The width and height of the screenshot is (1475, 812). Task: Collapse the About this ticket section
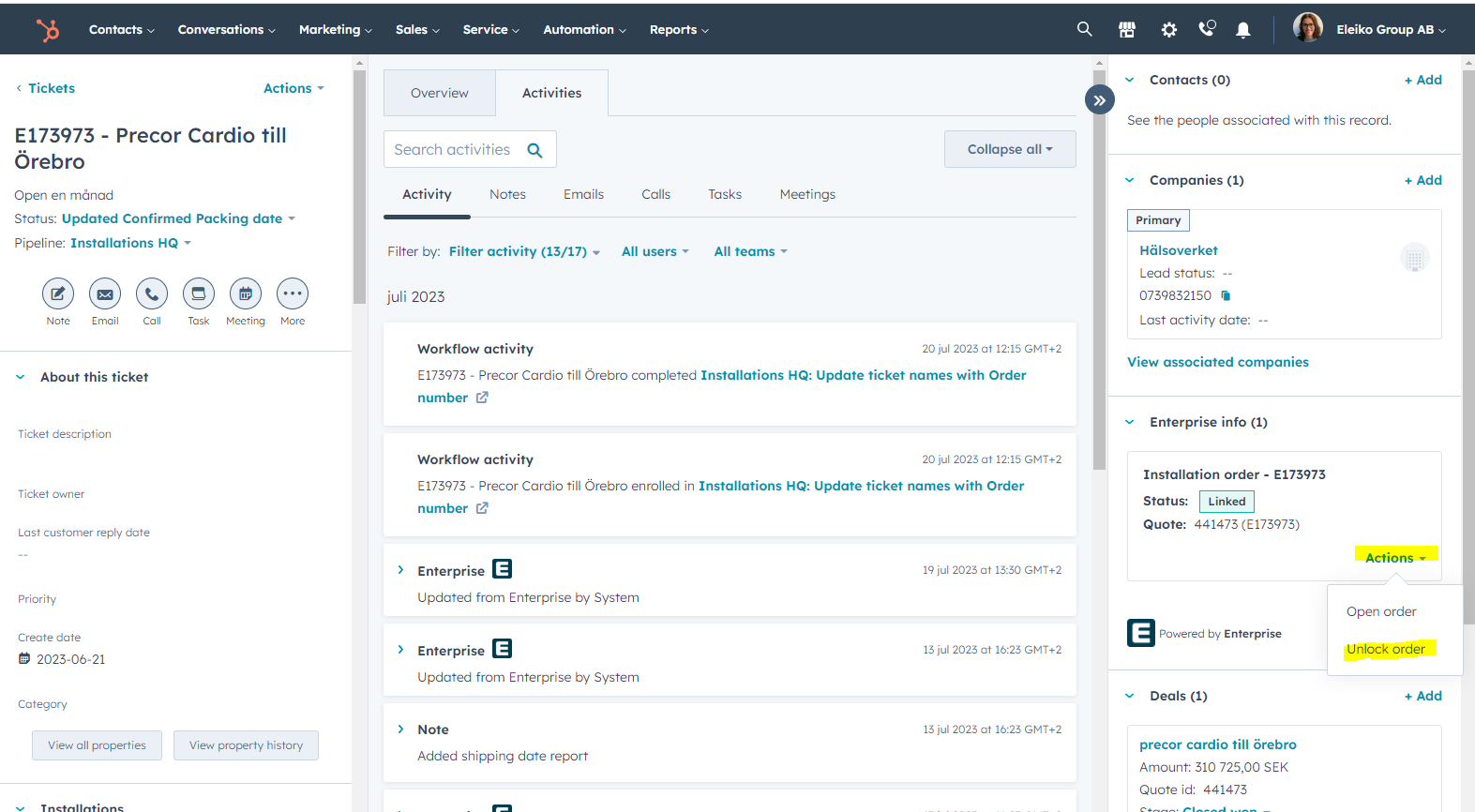(21, 377)
